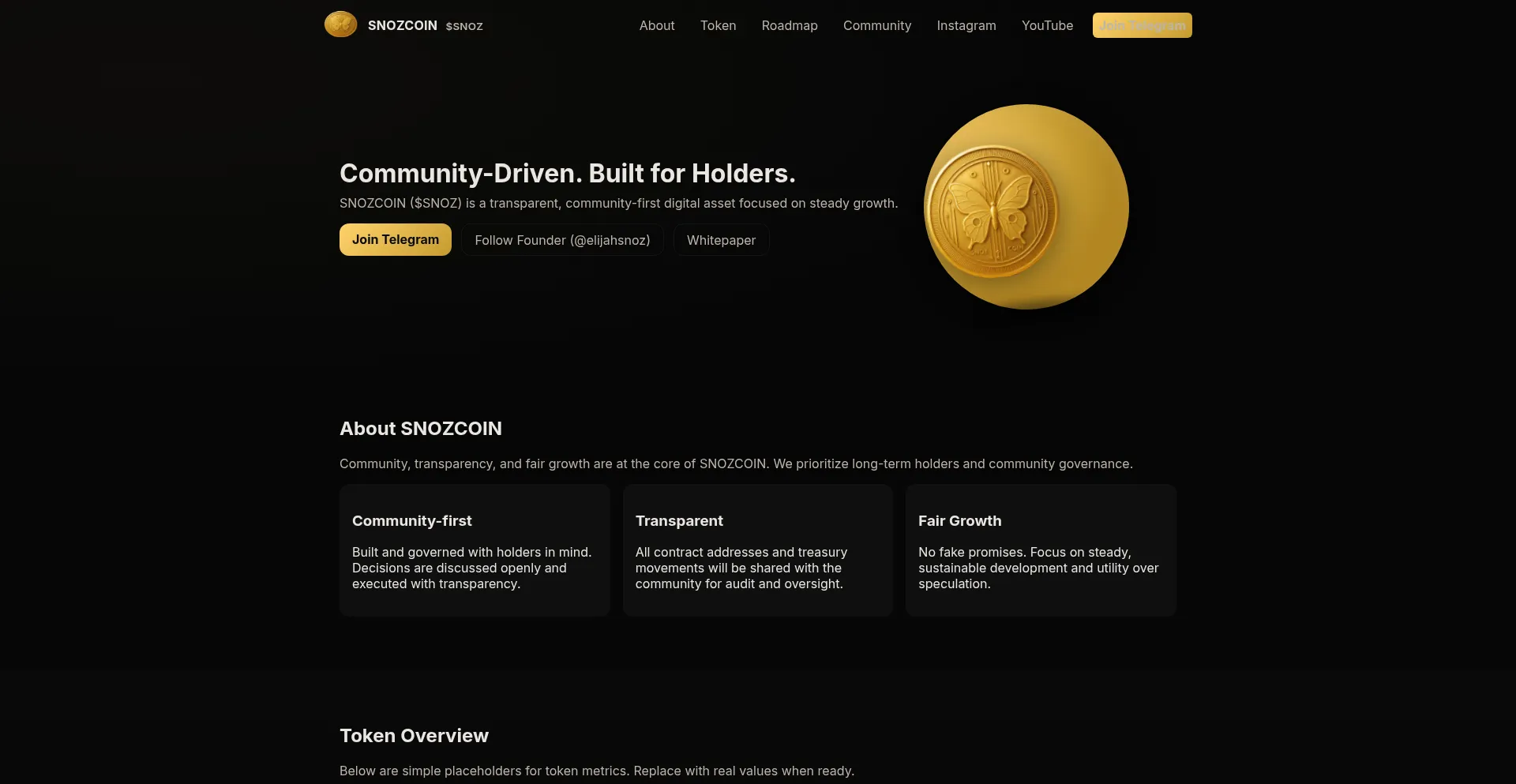This screenshot has height=784, width=1516.
Task: Click the $SNOZ ticker label
Action: coord(463,26)
